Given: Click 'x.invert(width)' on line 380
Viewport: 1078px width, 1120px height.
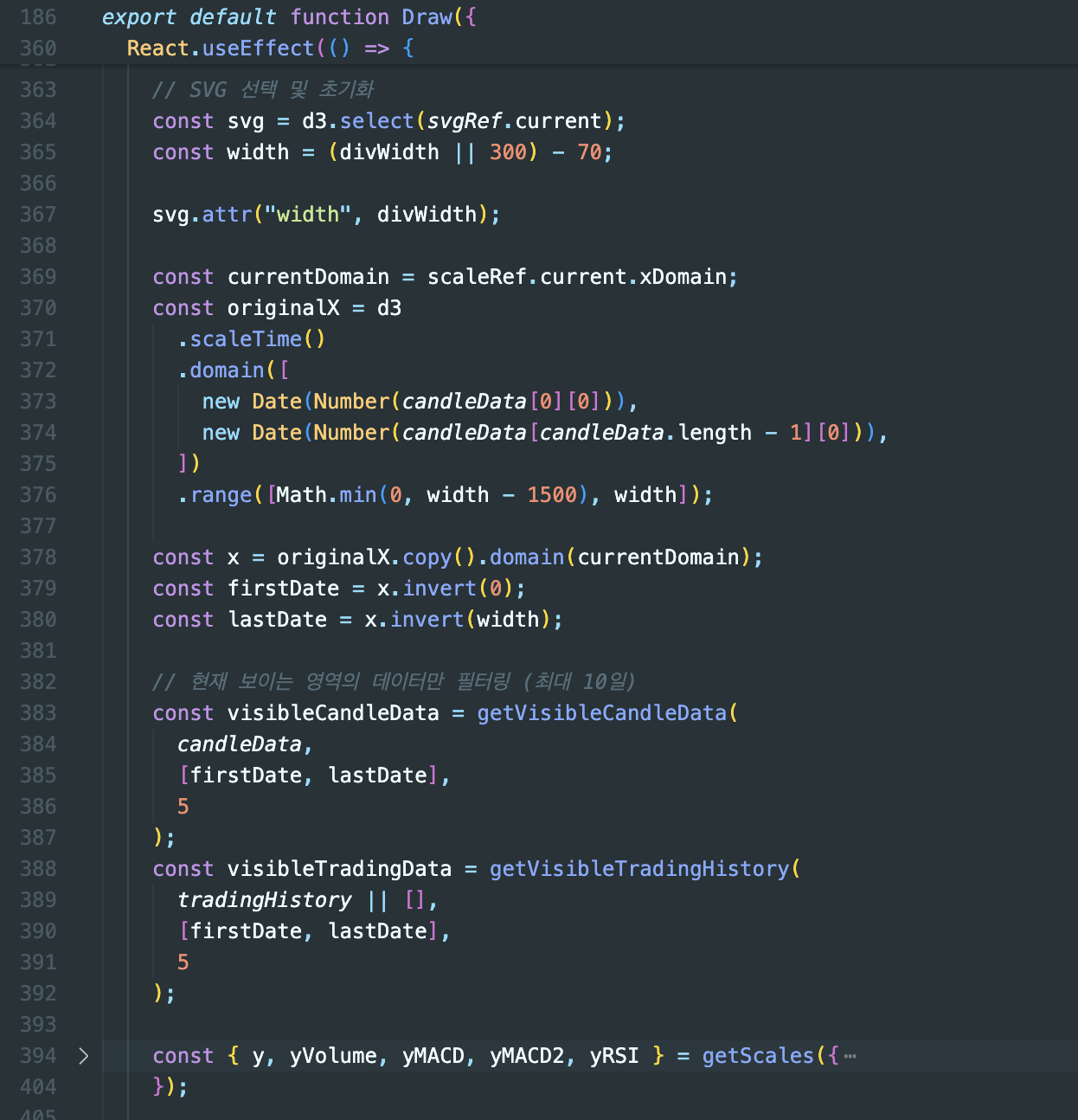Looking at the screenshot, I should coord(459,619).
